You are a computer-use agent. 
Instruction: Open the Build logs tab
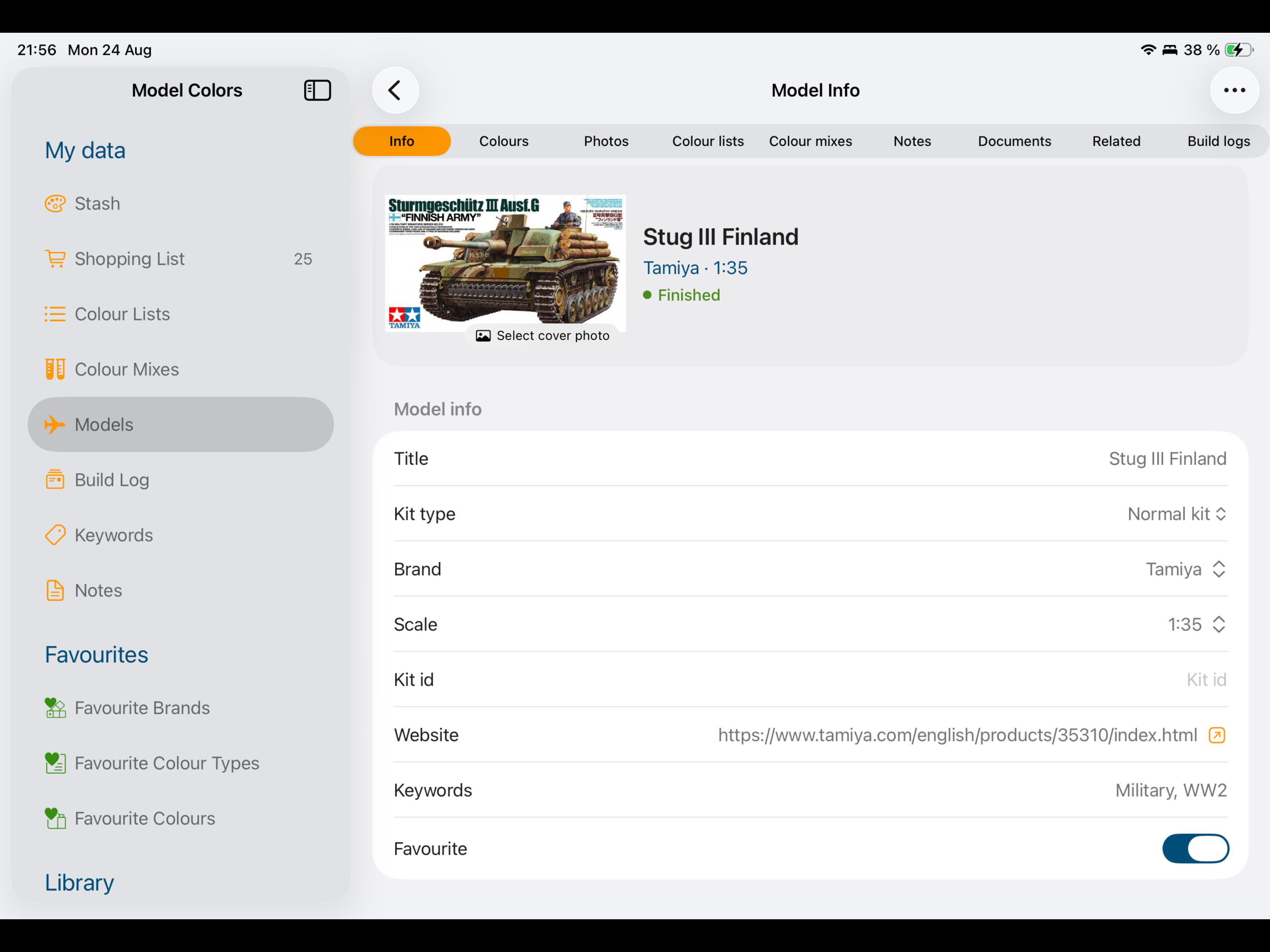click(x=1218, y=141)
